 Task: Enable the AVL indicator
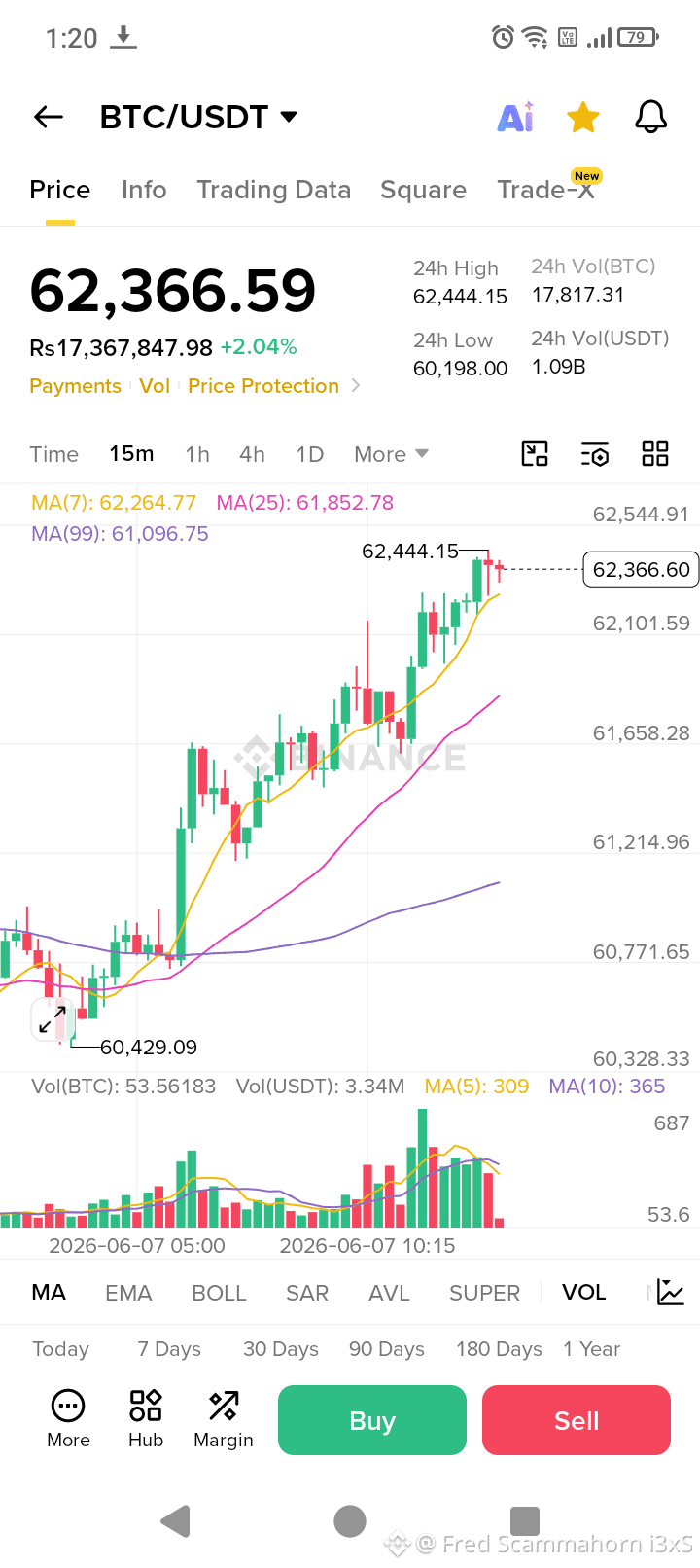point(389,1293)
